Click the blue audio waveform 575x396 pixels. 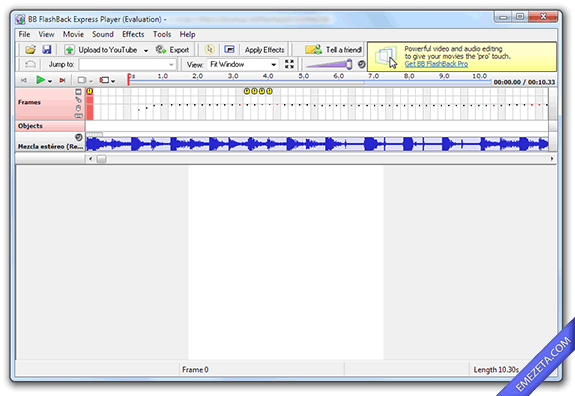[317, 144]
